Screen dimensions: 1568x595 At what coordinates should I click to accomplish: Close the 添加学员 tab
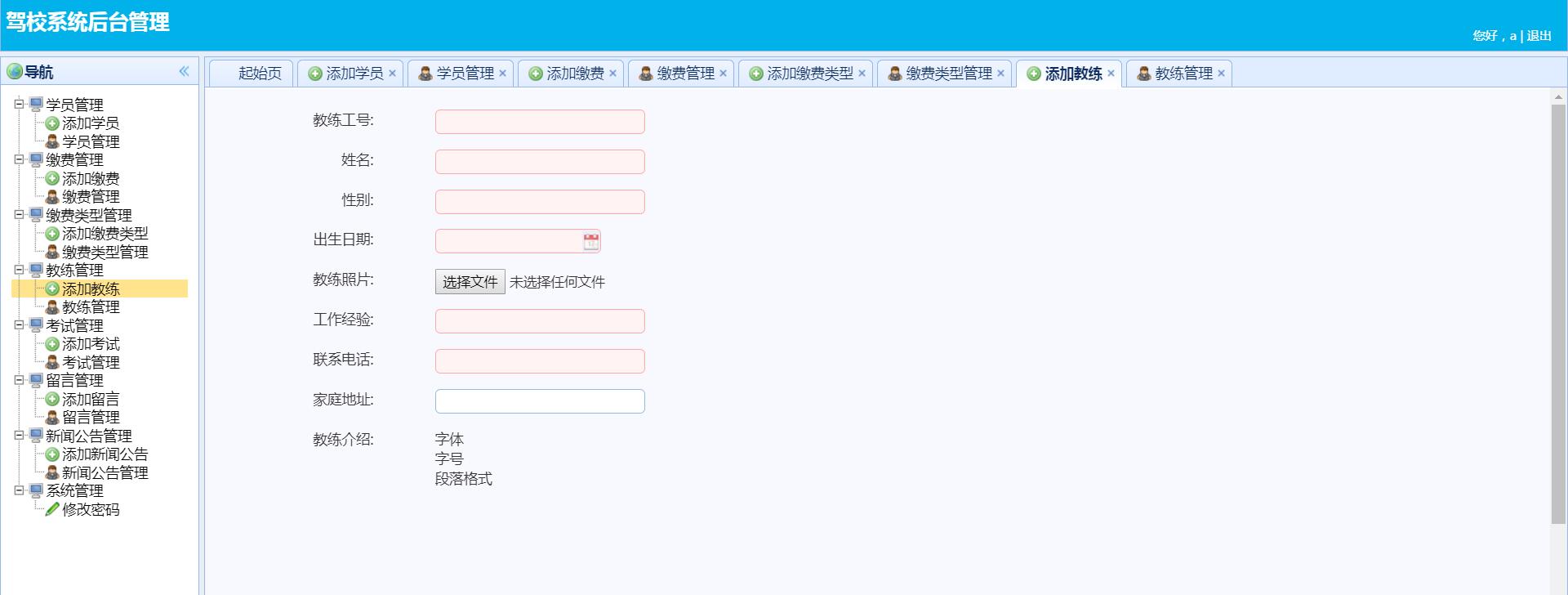pos(392,74)
